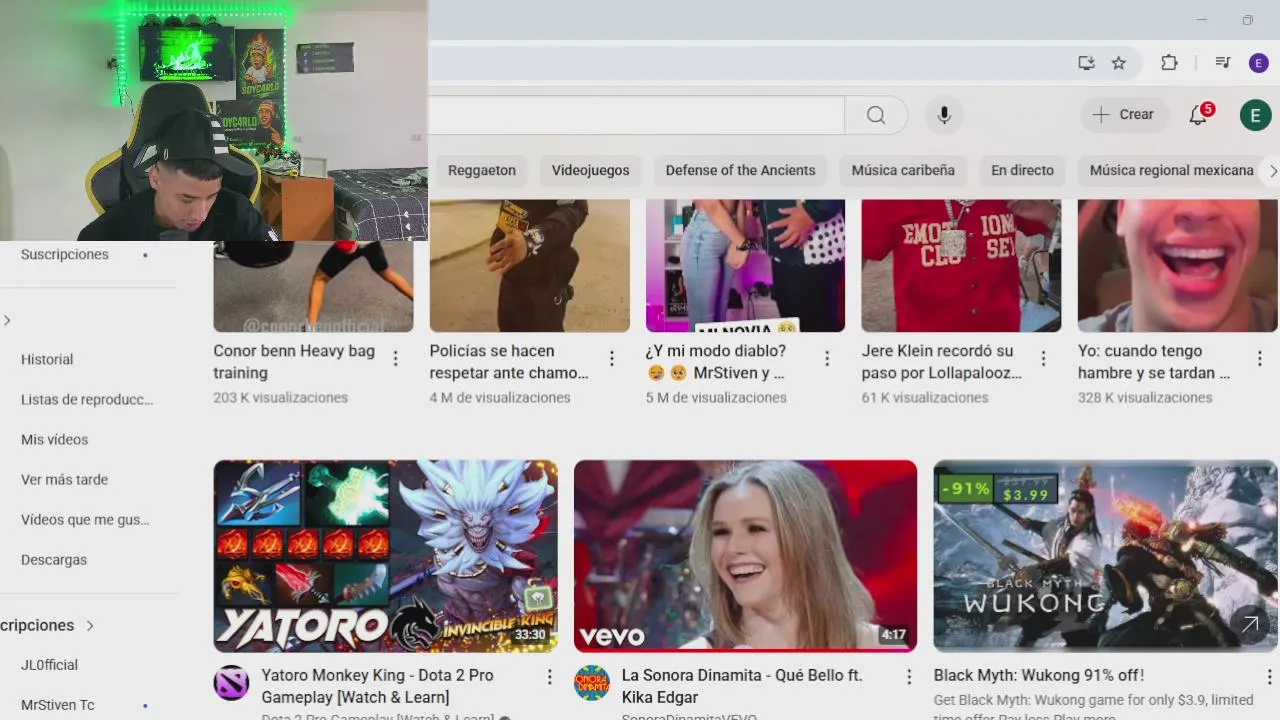Show more chips with right arrow

[1272, 171]
